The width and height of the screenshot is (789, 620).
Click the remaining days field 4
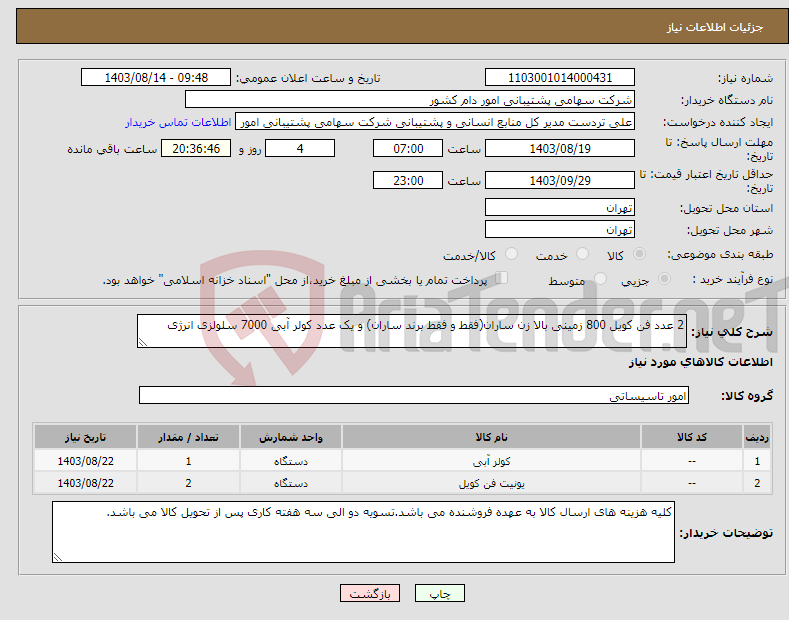tap(300, 148)
